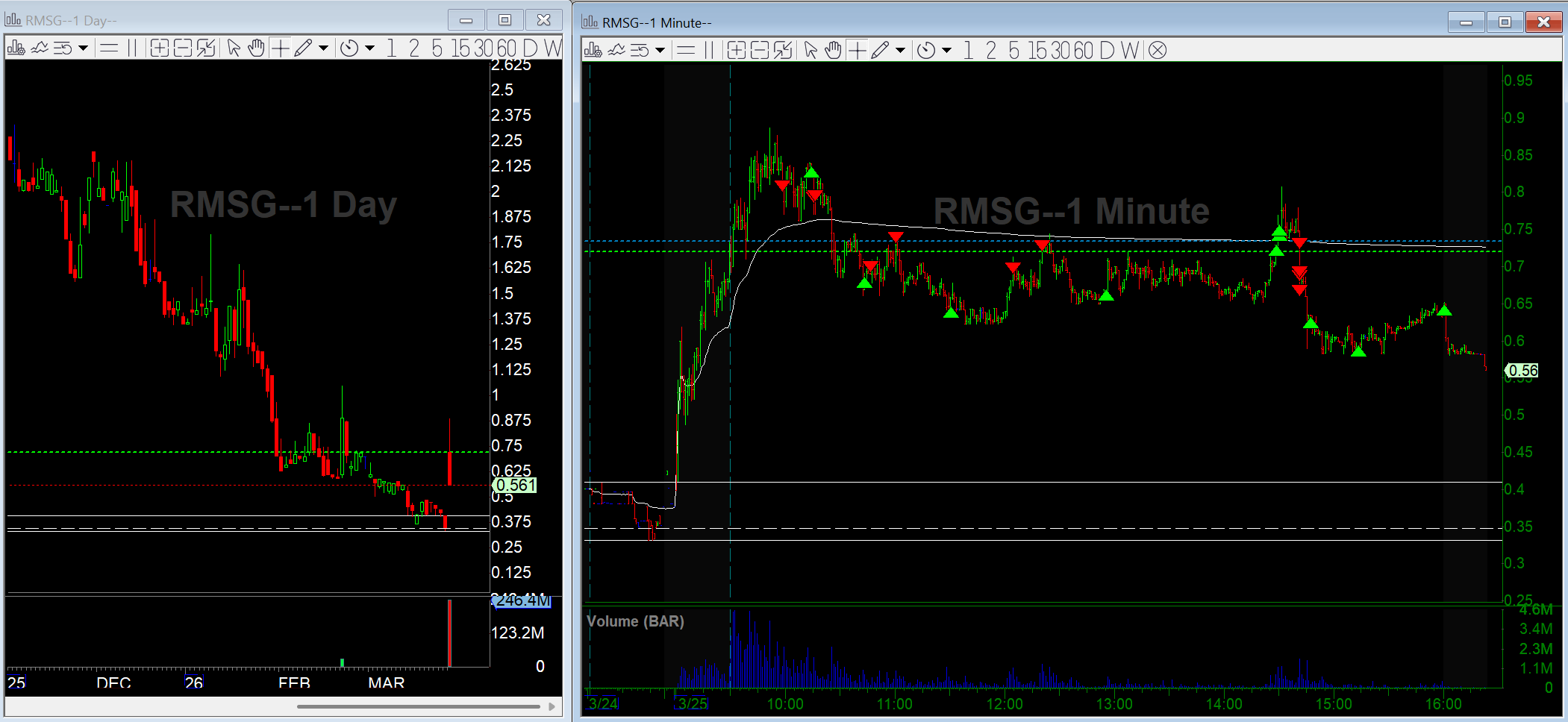Expand drawing tools dropdown in Day window
Screen dimensions: 1568x722
click(x=323, y=48)
